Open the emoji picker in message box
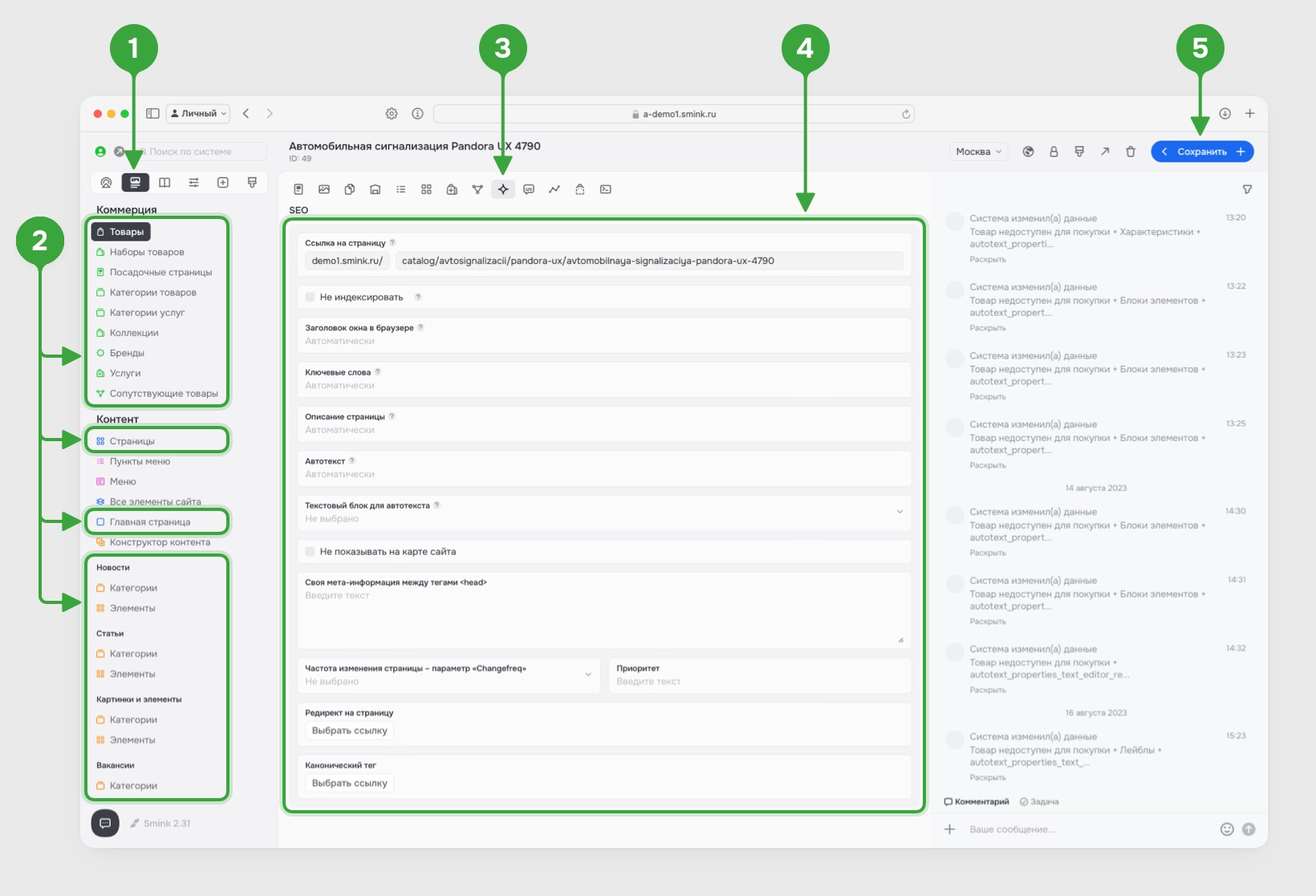 coord(1227,829)
